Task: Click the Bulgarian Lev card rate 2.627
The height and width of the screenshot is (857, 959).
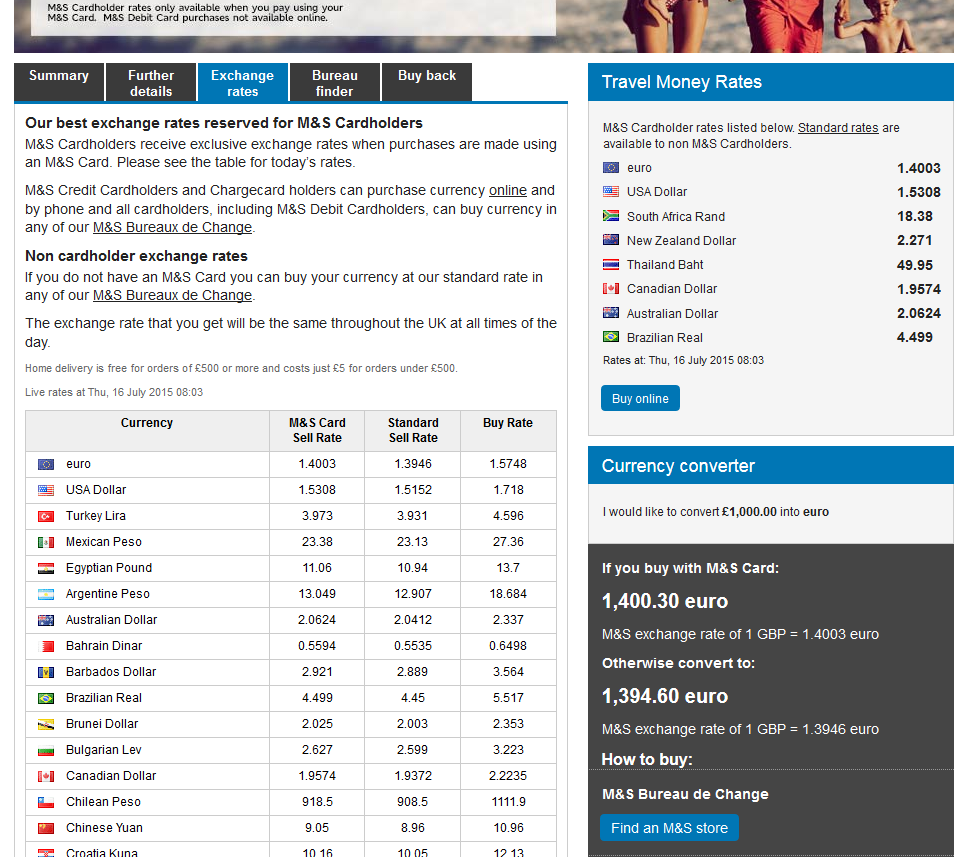Action: pos(317,750)
